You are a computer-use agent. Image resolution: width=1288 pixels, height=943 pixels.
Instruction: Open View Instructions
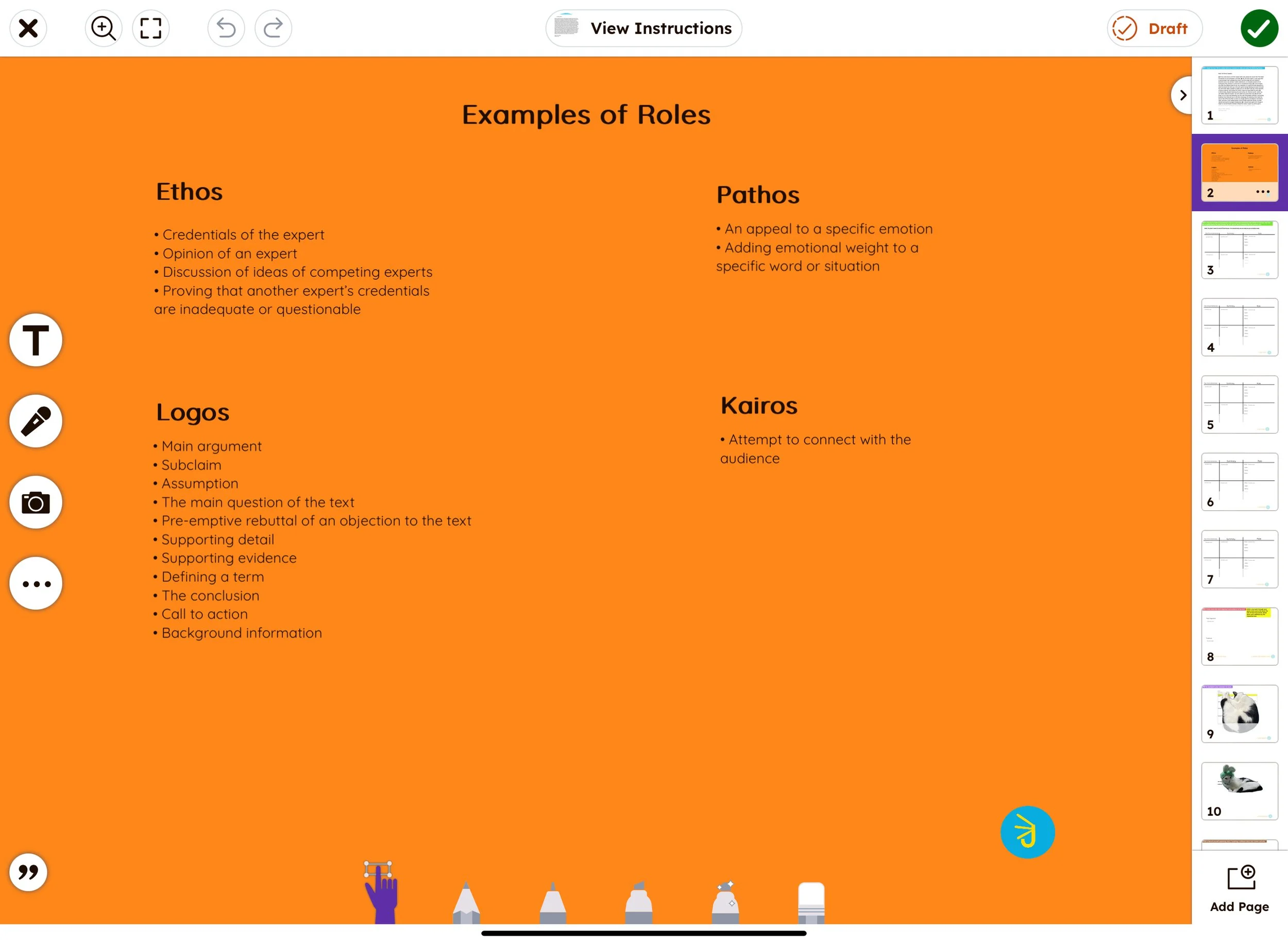(x=643, y=28)
